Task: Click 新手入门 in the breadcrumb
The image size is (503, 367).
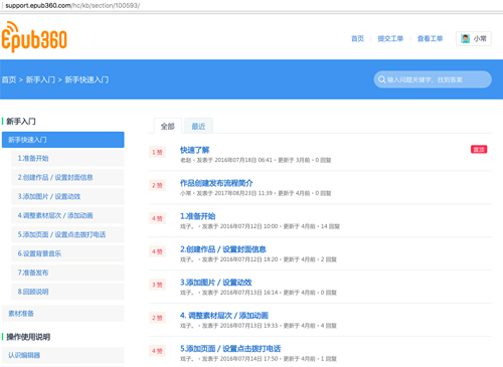Action: tap(40, 80)
